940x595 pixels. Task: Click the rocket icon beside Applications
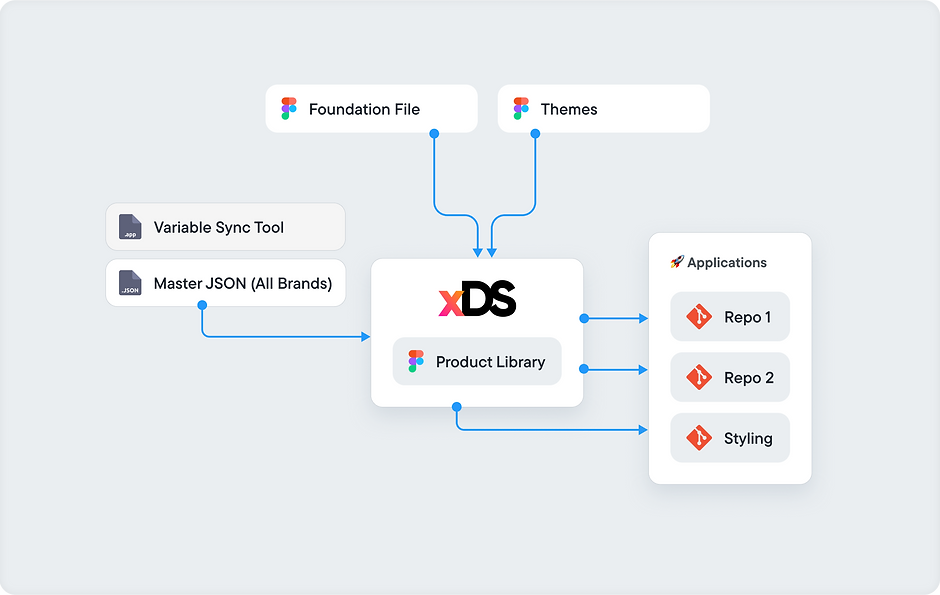(677, 262)
